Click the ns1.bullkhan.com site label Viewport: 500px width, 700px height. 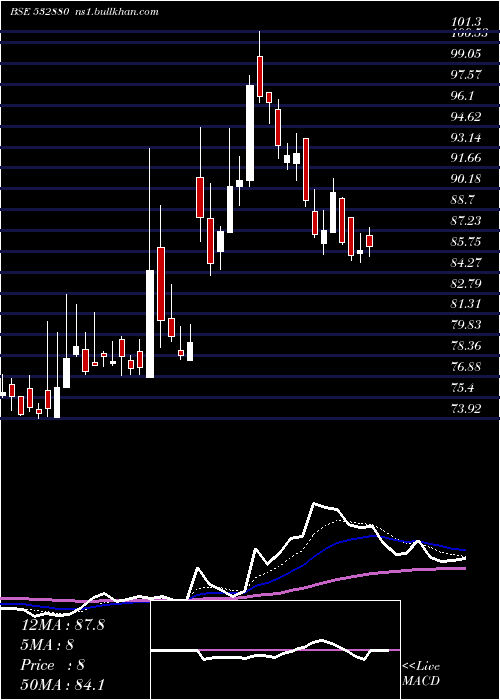point(119,12)
